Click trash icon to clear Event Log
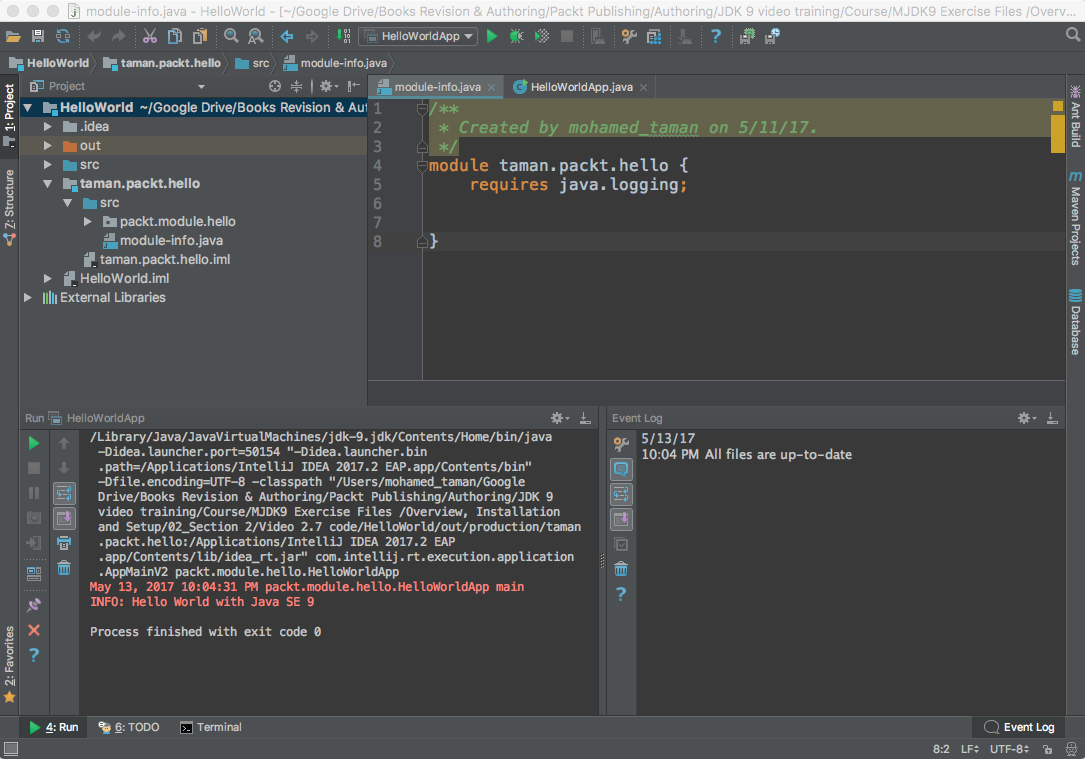The width and height of the screenshot is (1085, 759). [621, 569]
